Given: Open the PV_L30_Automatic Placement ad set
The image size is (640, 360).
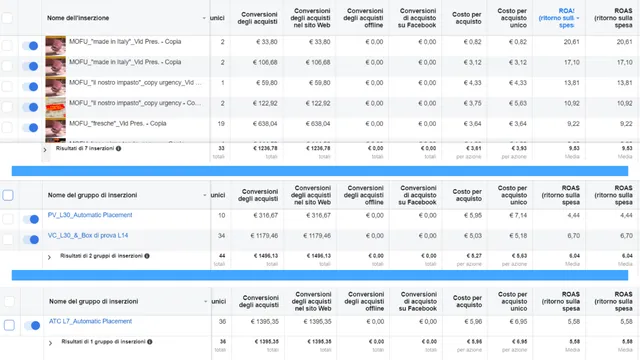Looking at the screenshot, I should coord(90,215).
